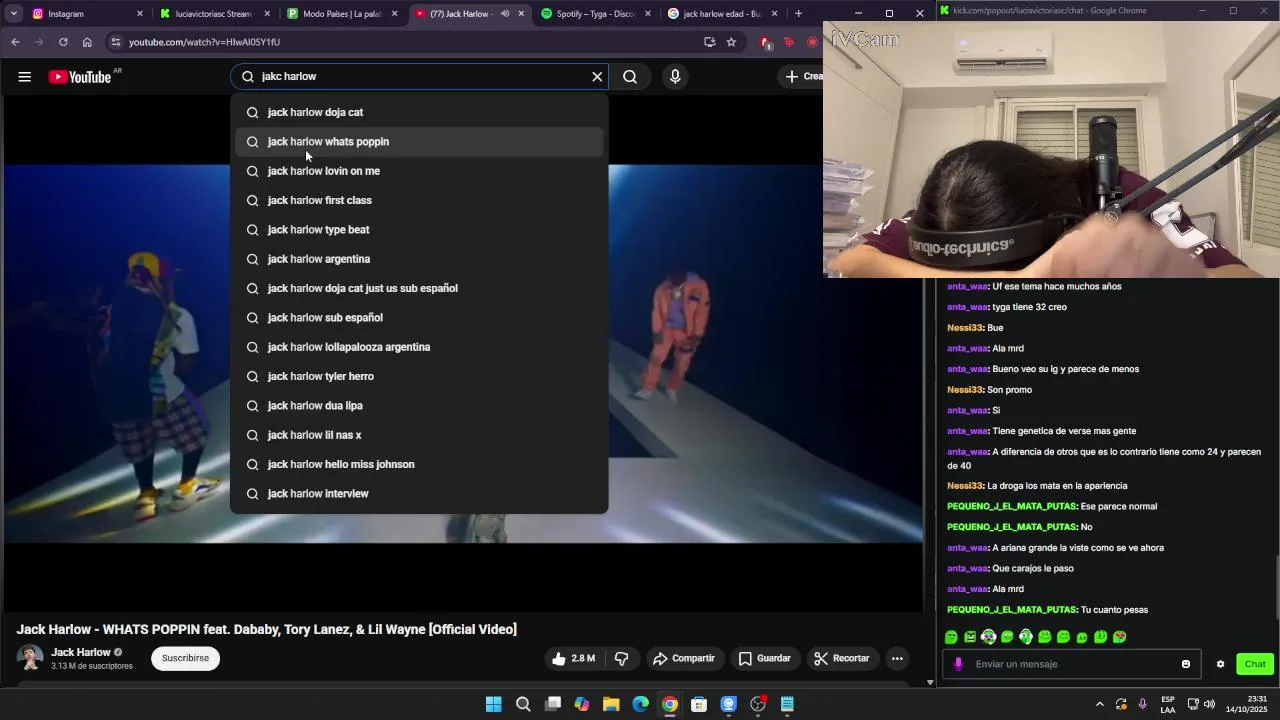This screenshot has height=720, width=1280.
Task: Clear the search box with the X
Action: 597,77
